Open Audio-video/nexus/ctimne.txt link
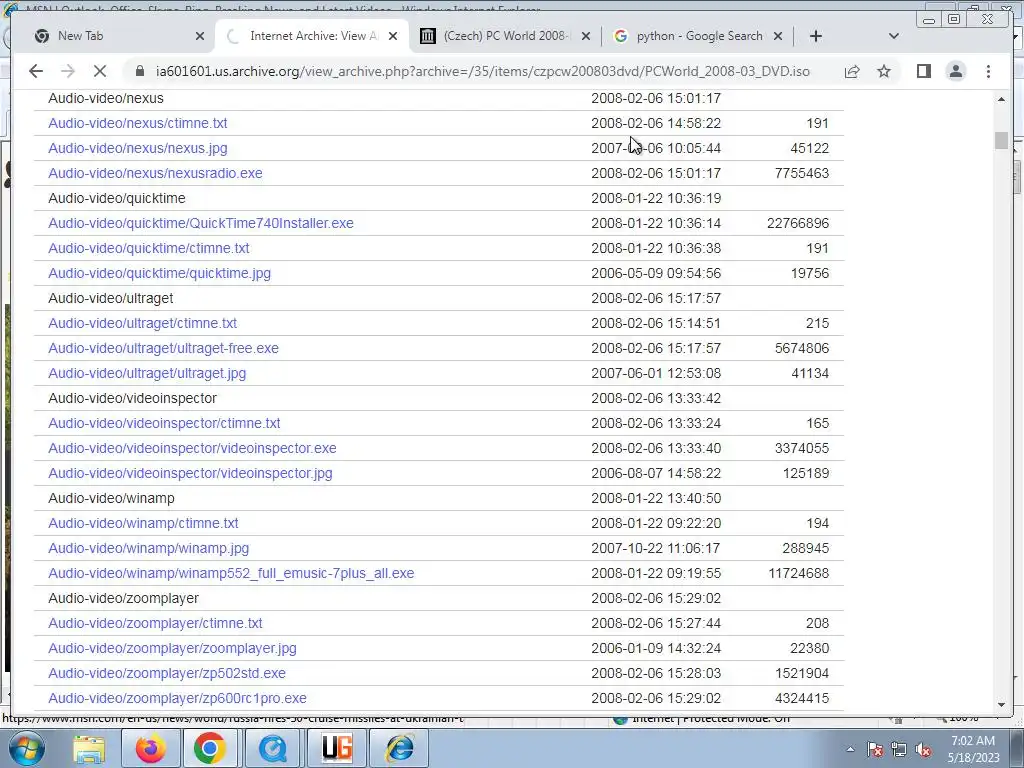 (138, 123)
